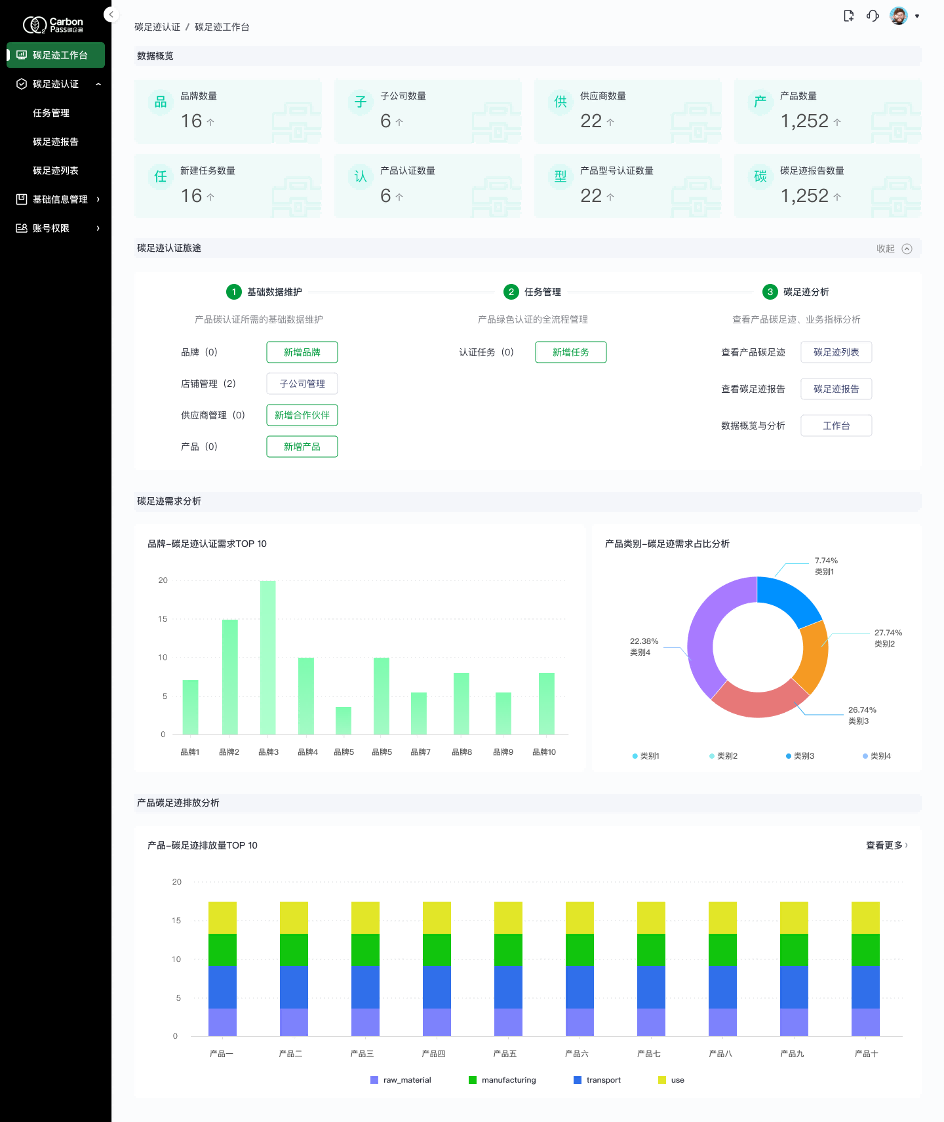Screen dimensions: 944x1122
Task: Click step 3 circle for 碳足迹分析
Action: [x=769, y=292]
